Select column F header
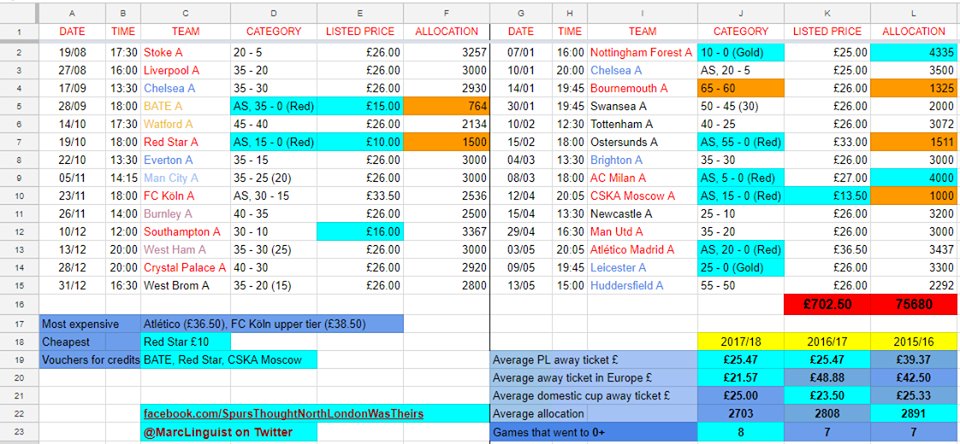 (446, 13)
